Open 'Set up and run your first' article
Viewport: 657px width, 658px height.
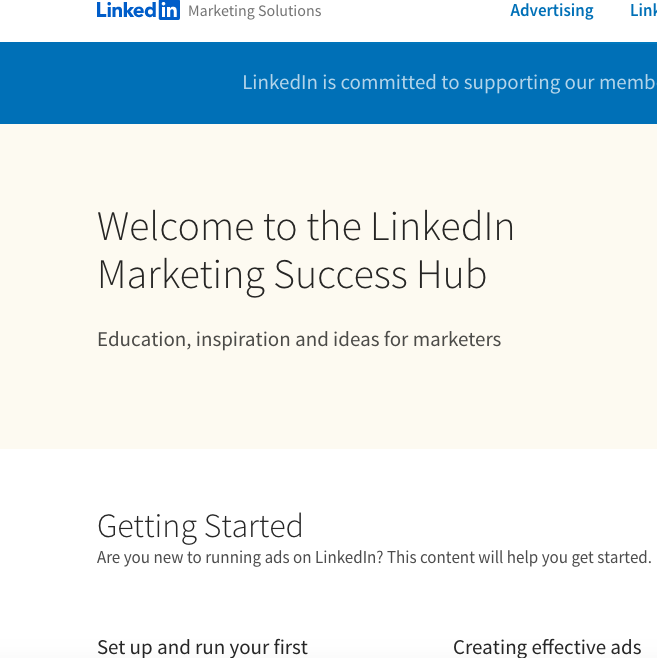203,647
